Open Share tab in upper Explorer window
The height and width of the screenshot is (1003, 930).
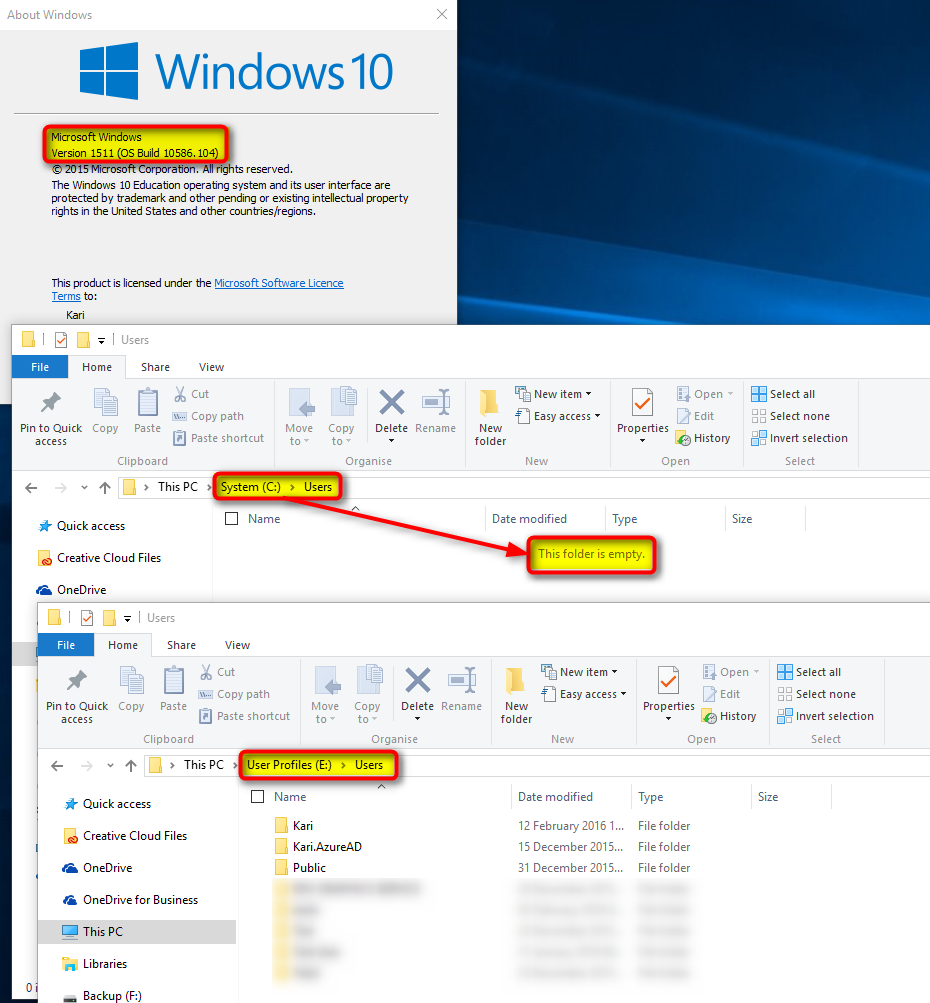click(155, 367)
